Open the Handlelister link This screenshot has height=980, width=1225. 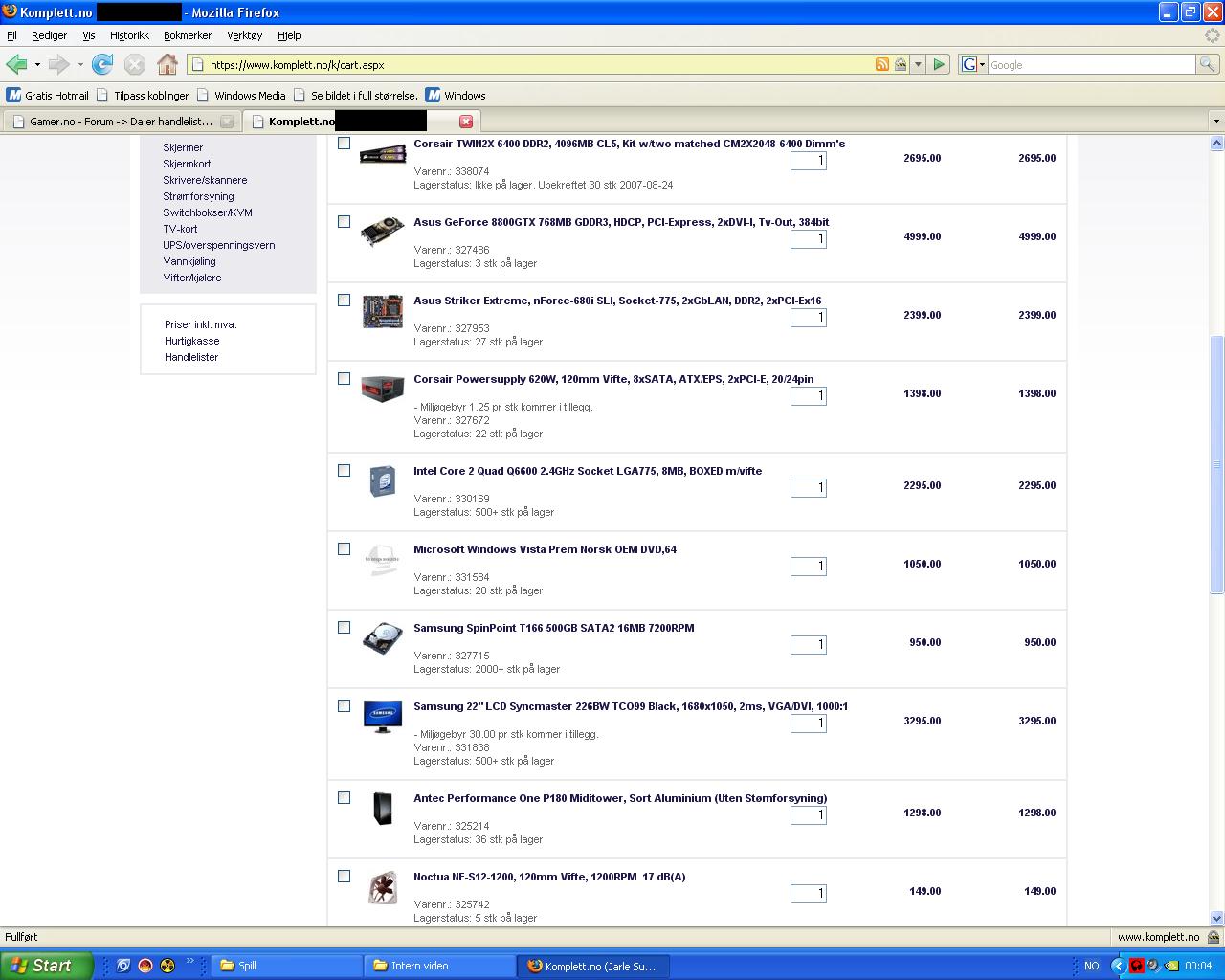(191, 357)
